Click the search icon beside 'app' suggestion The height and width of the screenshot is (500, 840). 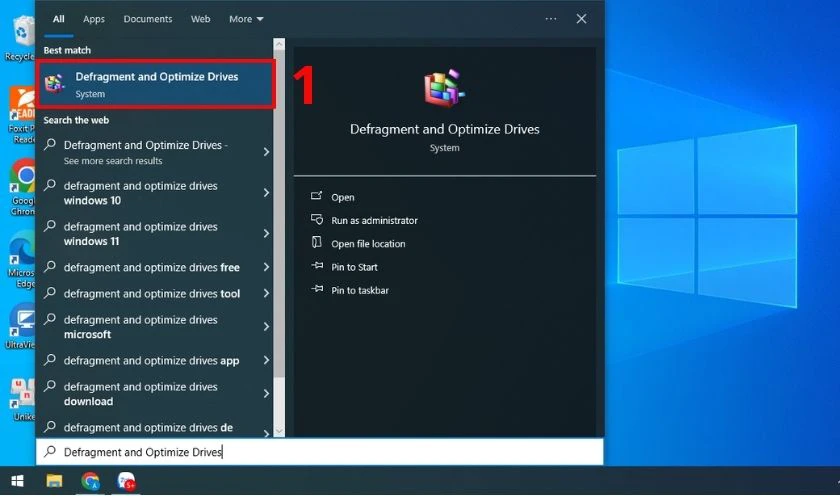coord(50,360)
